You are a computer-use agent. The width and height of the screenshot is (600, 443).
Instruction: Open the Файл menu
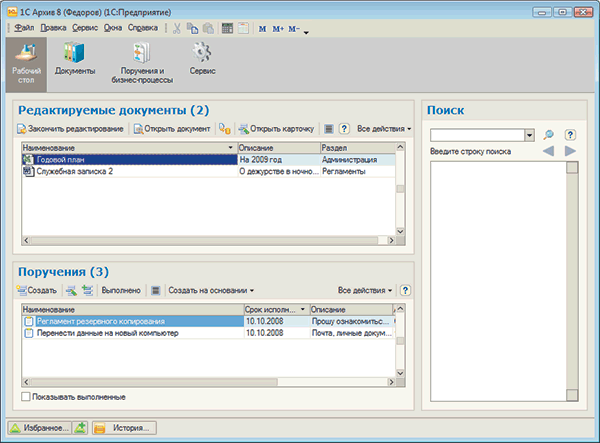(x=25, y=28)
